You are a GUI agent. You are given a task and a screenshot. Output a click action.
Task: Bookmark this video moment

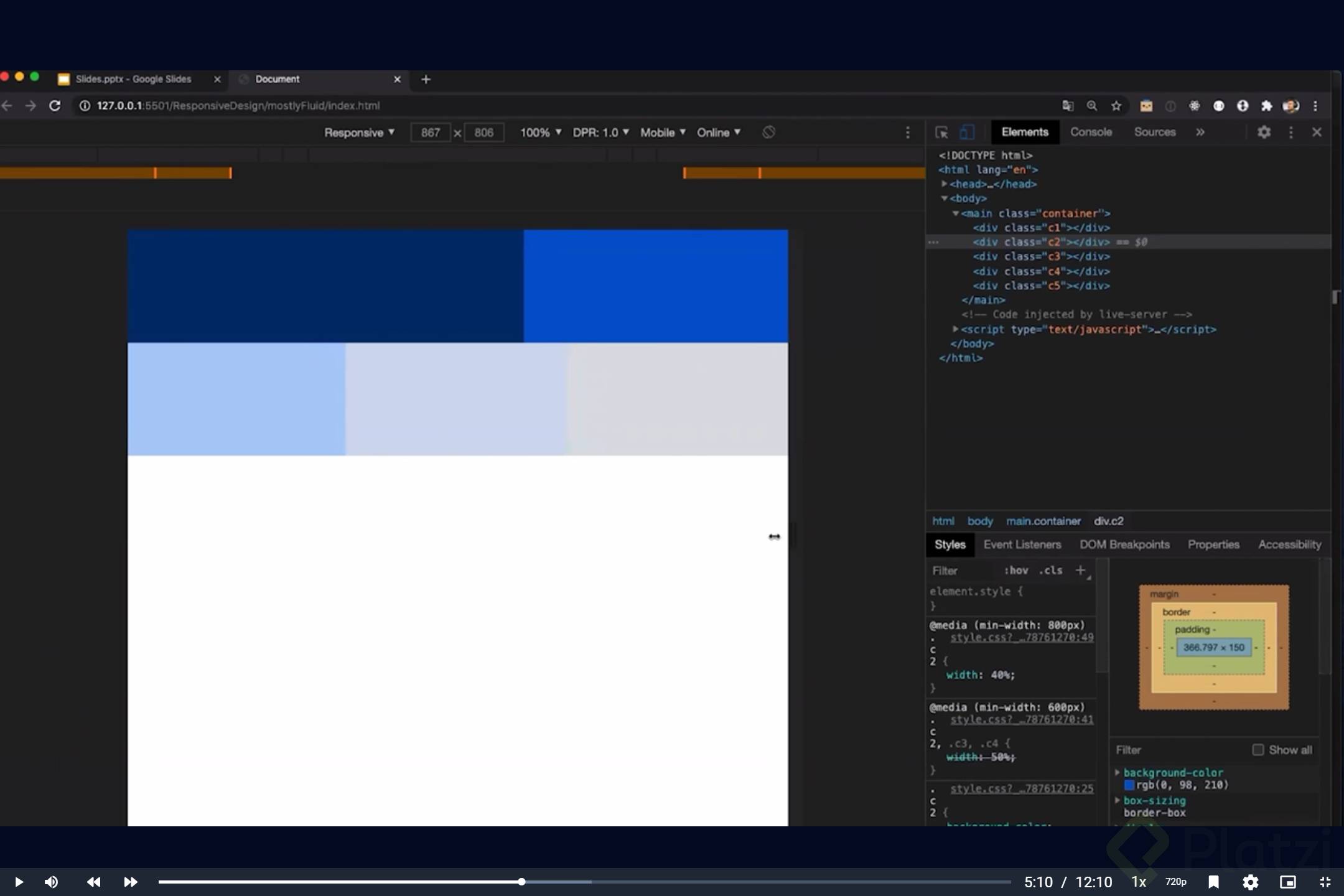(1213, 882)
